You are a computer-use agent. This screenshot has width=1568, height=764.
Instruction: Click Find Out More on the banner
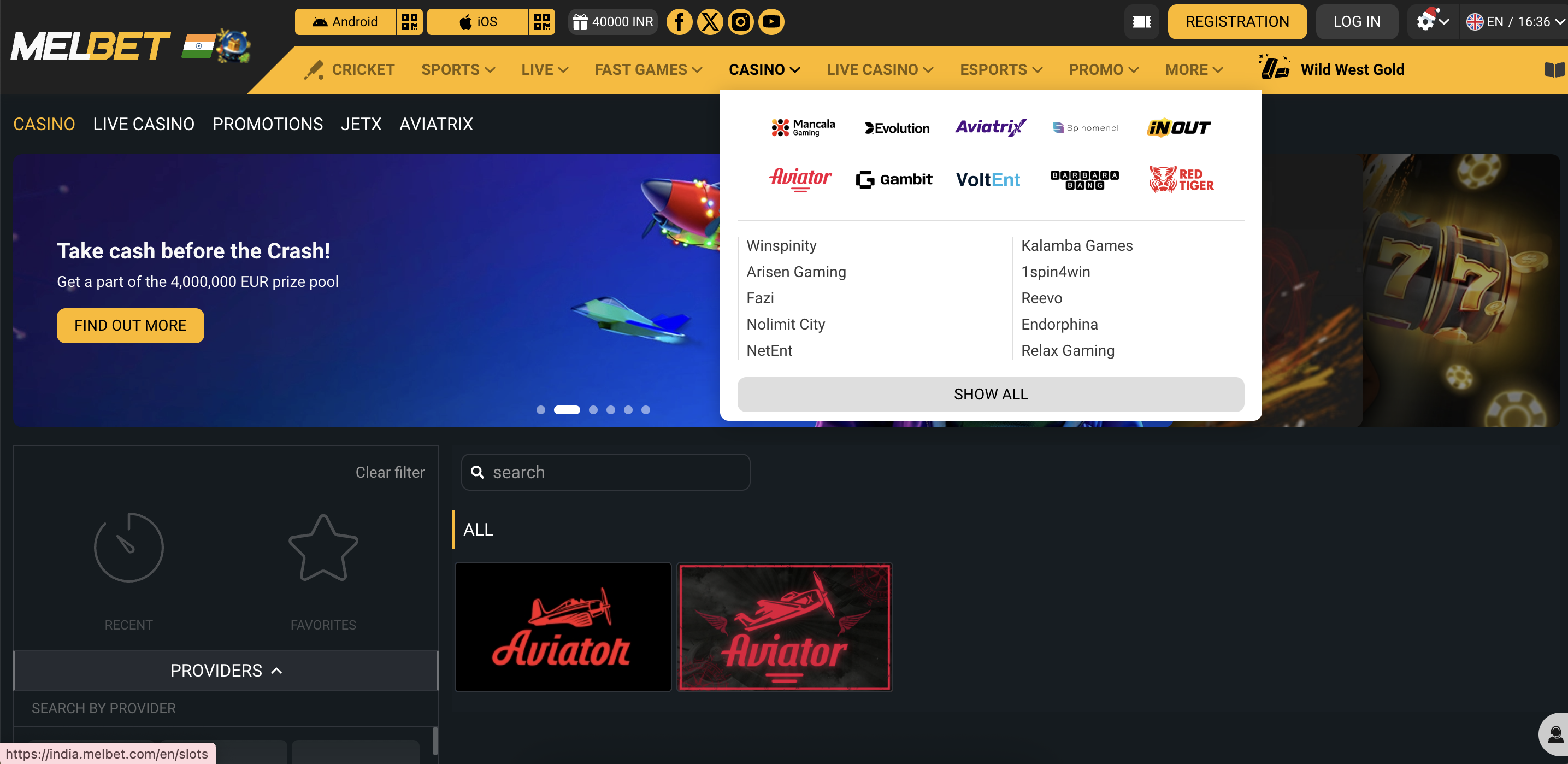pyautogui.click(x=130, y=326)
